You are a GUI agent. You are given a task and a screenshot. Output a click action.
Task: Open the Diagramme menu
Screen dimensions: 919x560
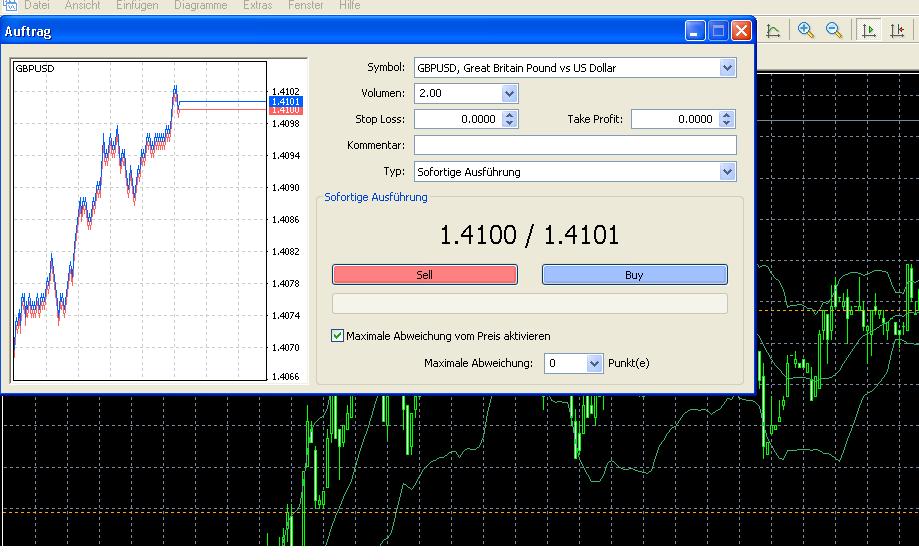[x=200, y=6]
